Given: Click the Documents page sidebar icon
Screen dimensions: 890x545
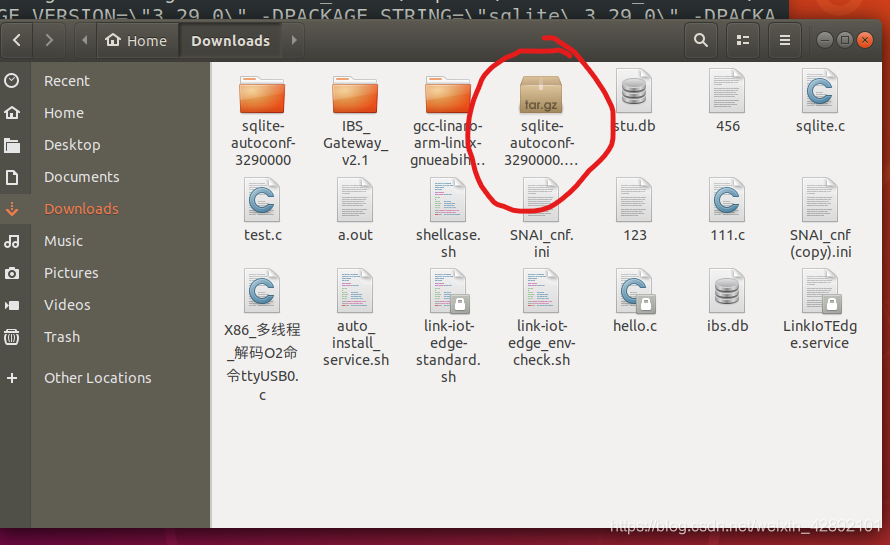Looking at the screenshot, I should 12,177.
